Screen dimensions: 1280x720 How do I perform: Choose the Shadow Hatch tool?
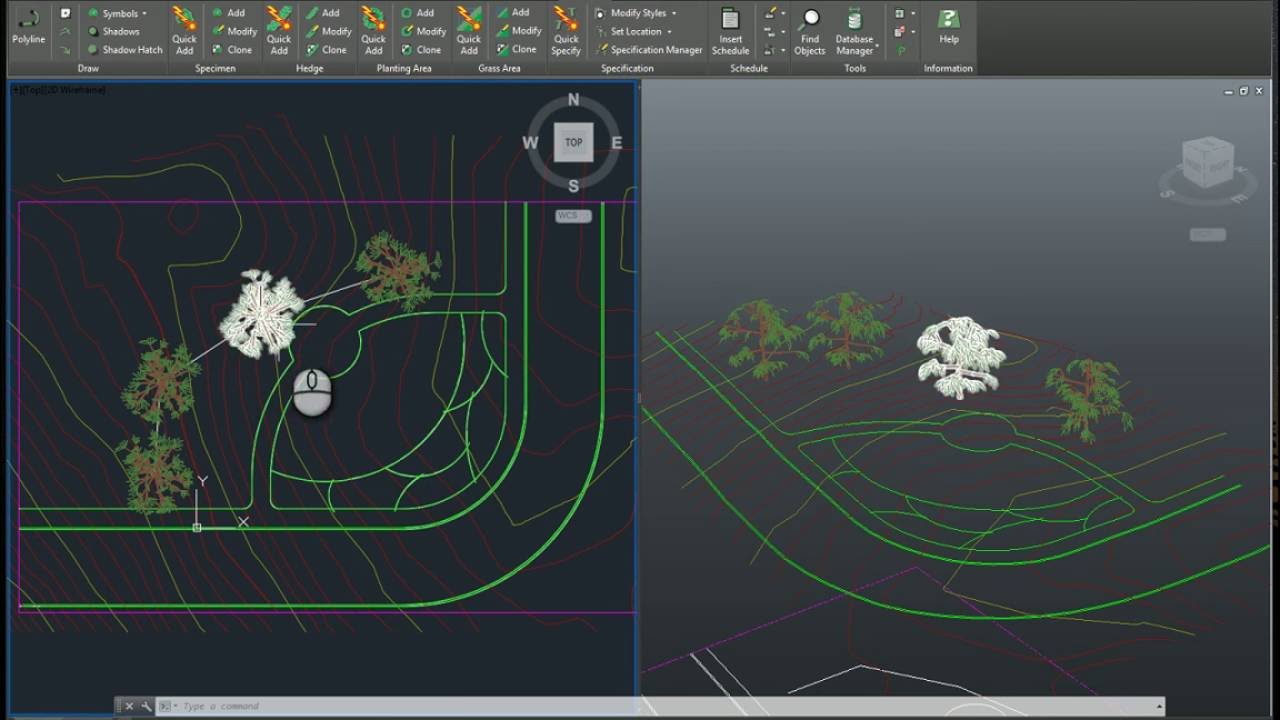click(x=125, y=49)
